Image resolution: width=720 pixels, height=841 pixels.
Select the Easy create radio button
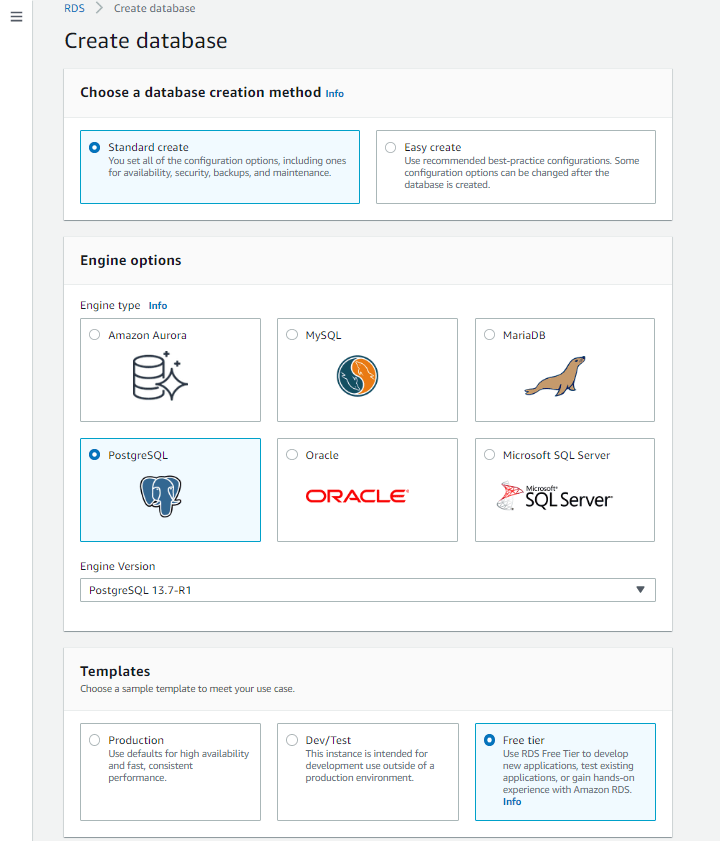pyautogui.click(x=391, y=147)
